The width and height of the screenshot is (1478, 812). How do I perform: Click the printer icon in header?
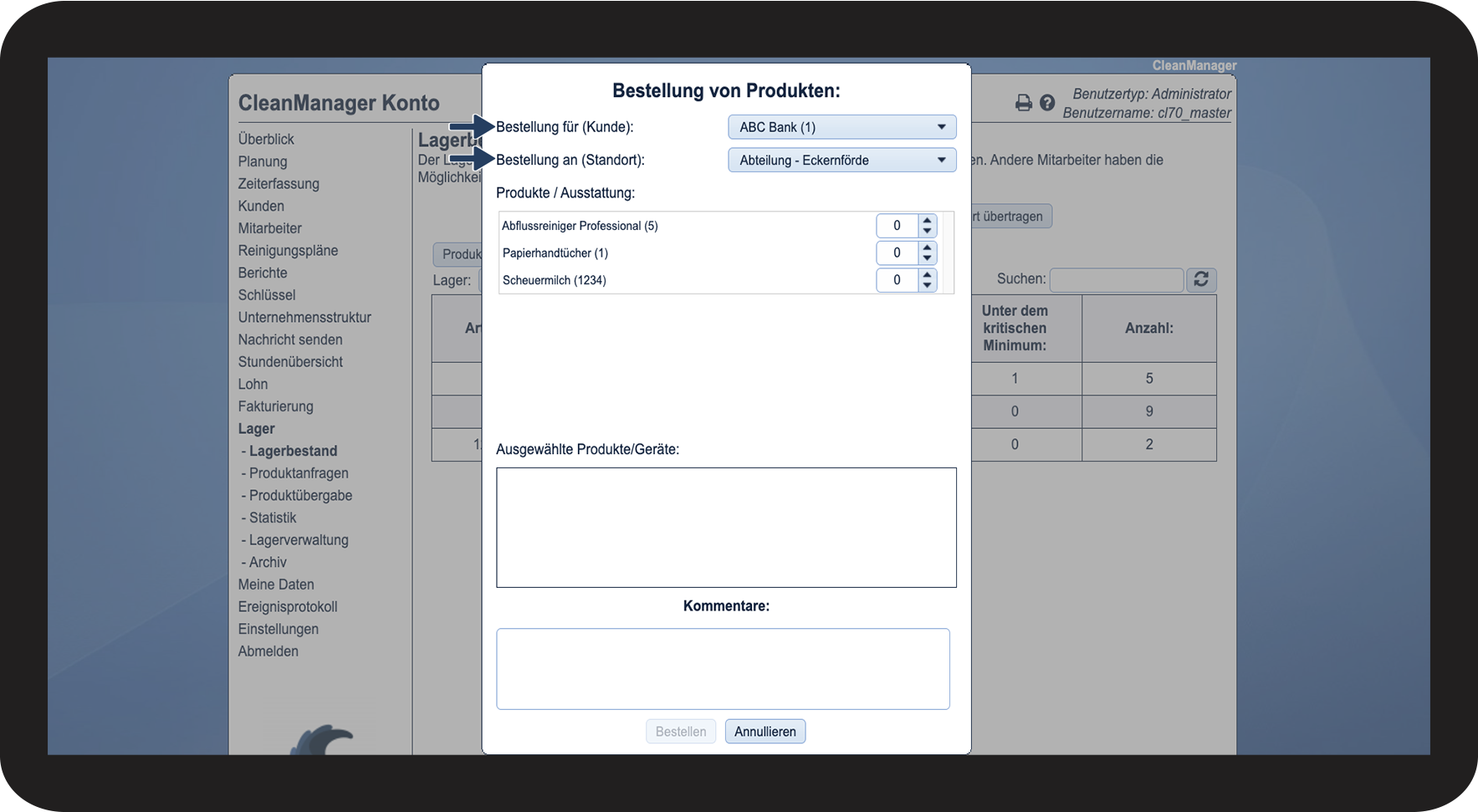click(x=1023, y=103)
